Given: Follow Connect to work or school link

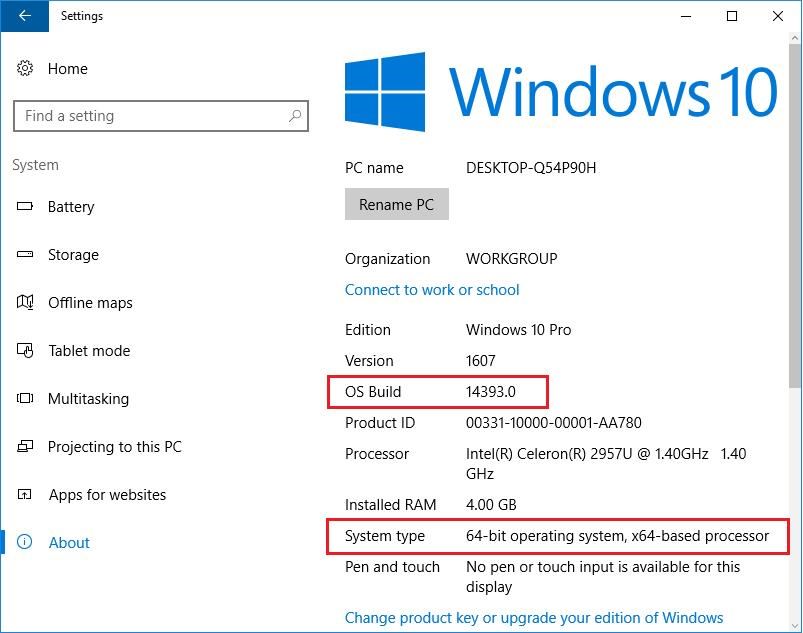Looking at the screenshot, I should 432,290.
